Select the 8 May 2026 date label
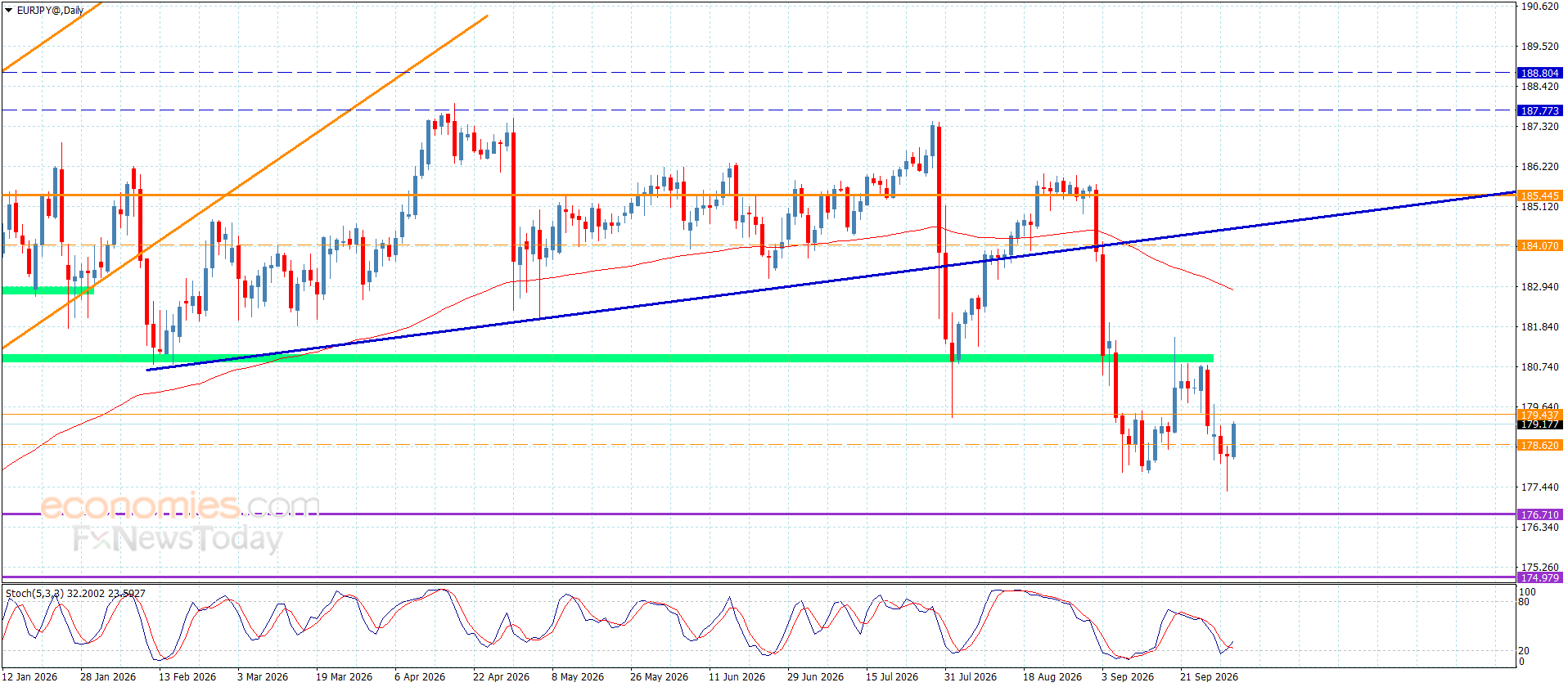The width and height of the screenshot is (1568, 687). (577, 676)
